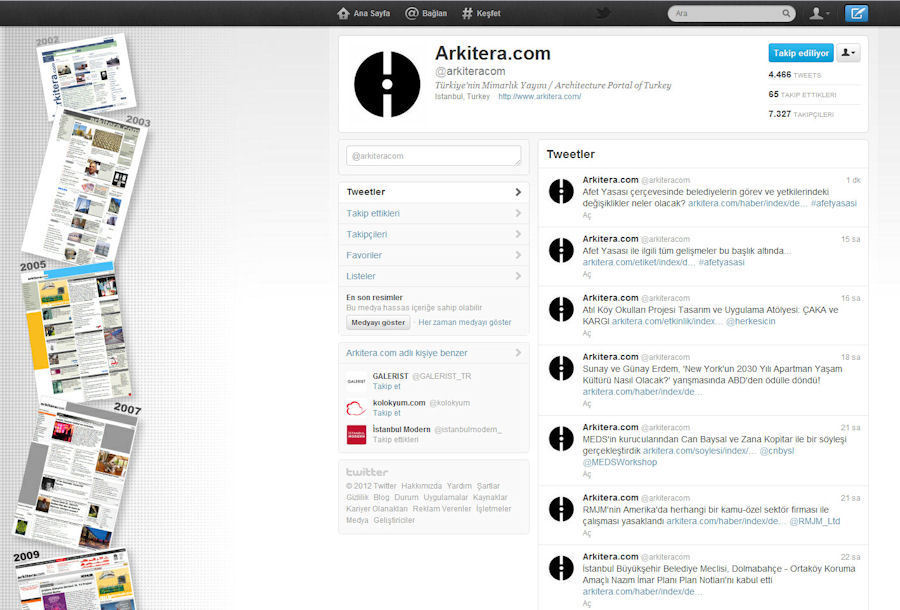Follow kolokyum.com via its Takip et link
The width and height of the screenshot is (900, 610).
click(386, 413)
